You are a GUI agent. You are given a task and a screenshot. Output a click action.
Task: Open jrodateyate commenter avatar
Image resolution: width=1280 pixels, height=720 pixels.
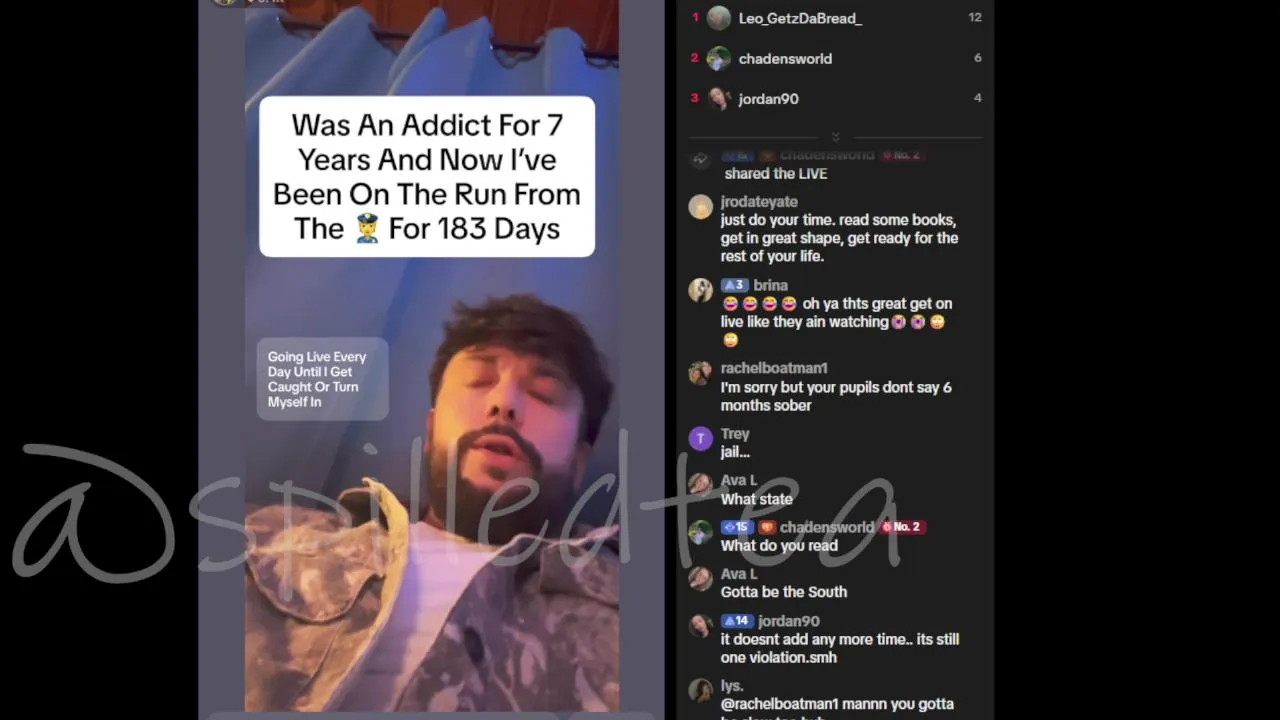pyautogui.click(x=701, y=206)
